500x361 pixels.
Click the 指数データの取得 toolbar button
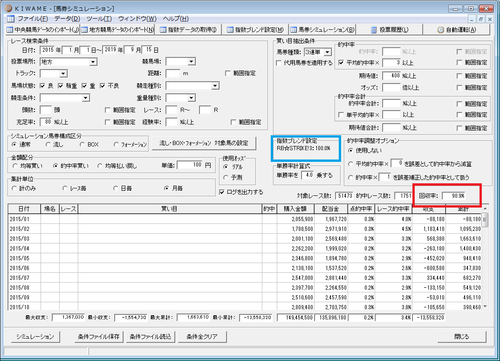pyautogui.click(x=189, y=30)
